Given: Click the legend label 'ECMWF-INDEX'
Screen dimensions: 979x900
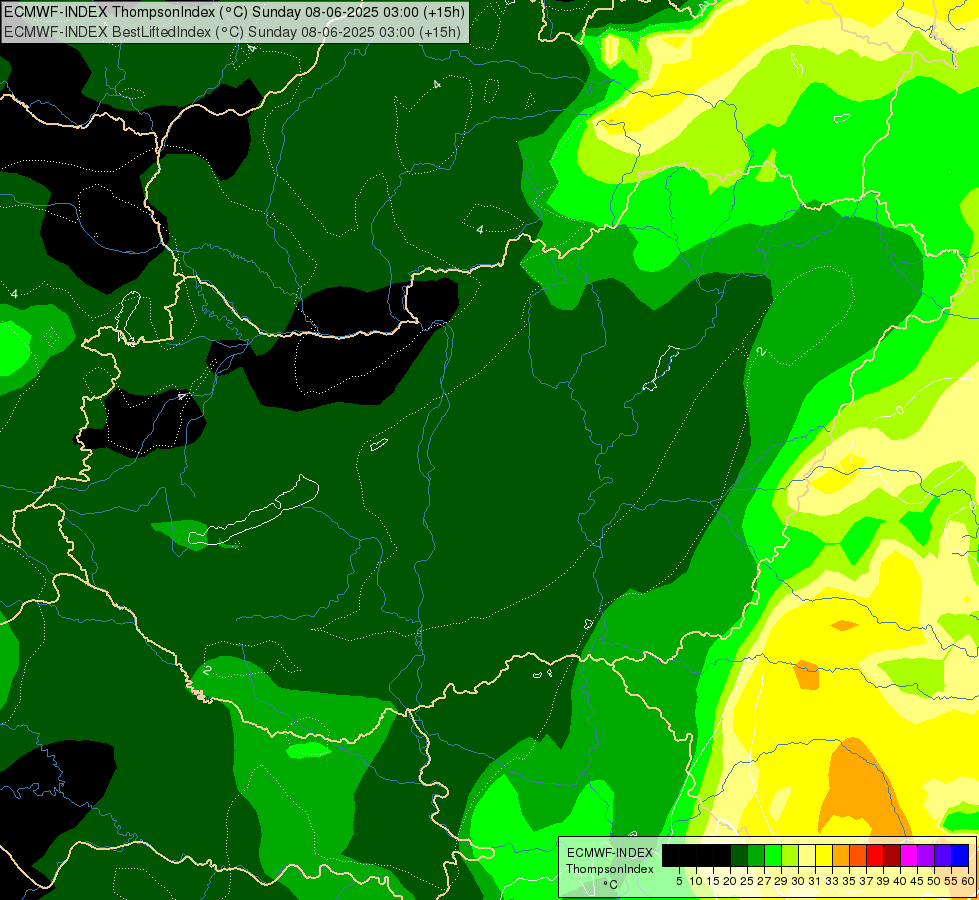Looking at the screenshot, I should tap(610, 853).
